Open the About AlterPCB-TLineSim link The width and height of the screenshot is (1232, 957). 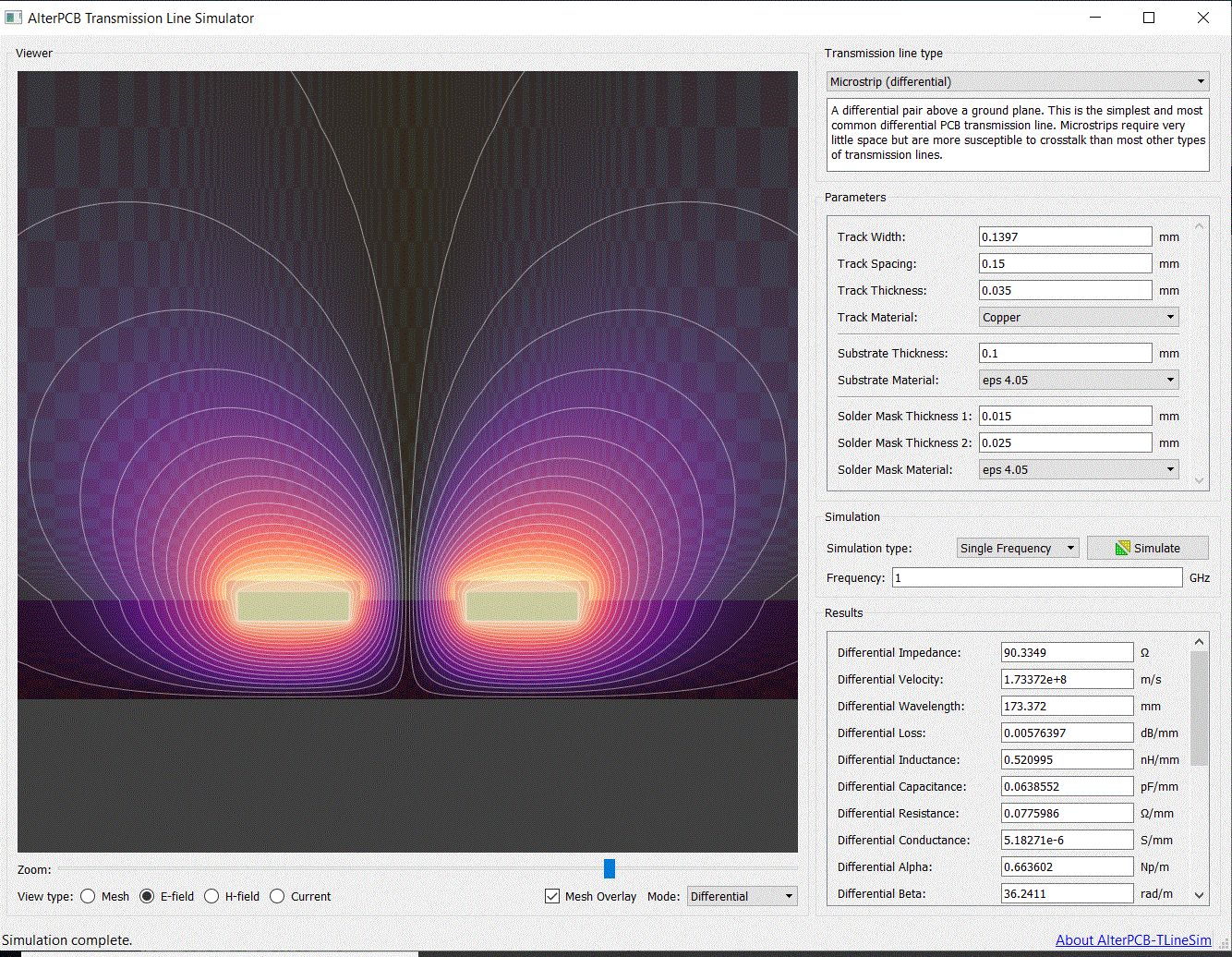point(1133,939)
